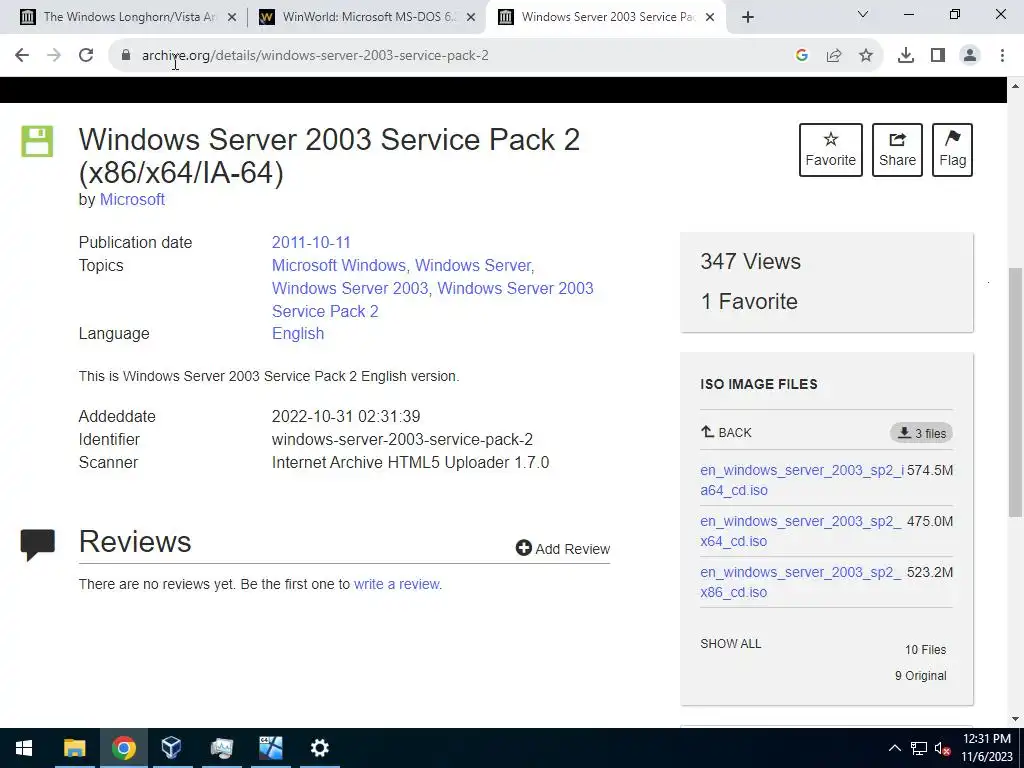The width and height of the screenshot is (1024, 768).
Task: Click the 347 Views text
Action: [x=750, y=261]
